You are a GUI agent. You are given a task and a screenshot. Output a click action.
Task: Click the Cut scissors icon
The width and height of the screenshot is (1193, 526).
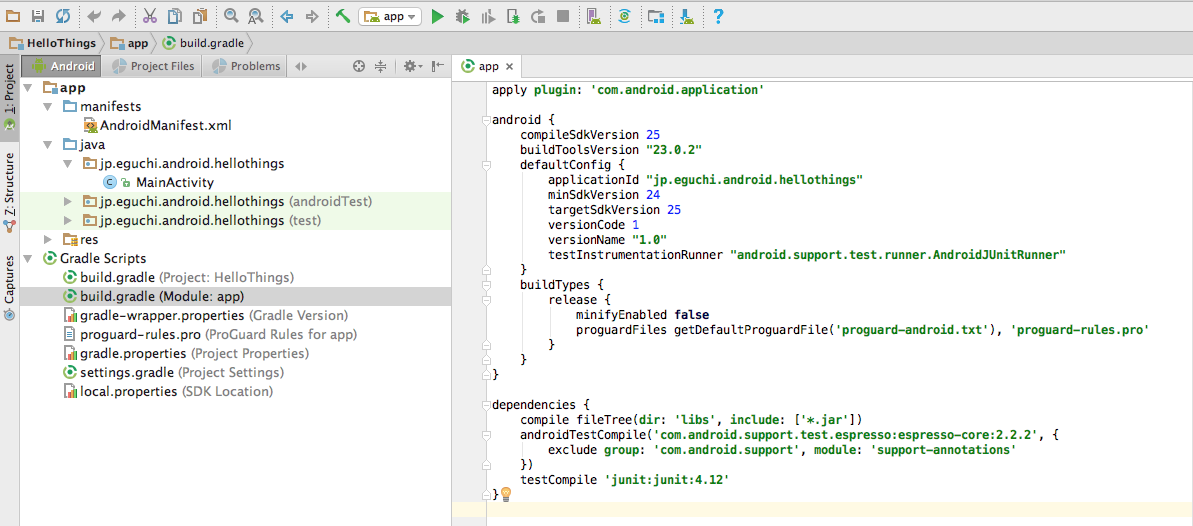click(x=150, y=16)
